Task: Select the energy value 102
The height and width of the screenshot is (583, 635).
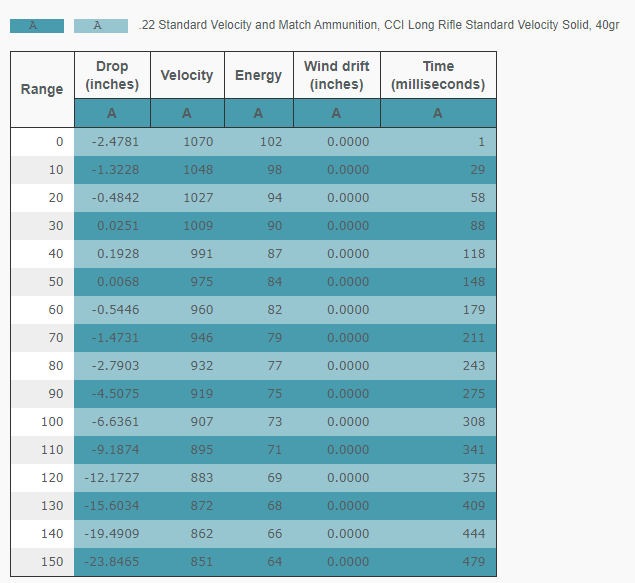Action: [270, 142]
